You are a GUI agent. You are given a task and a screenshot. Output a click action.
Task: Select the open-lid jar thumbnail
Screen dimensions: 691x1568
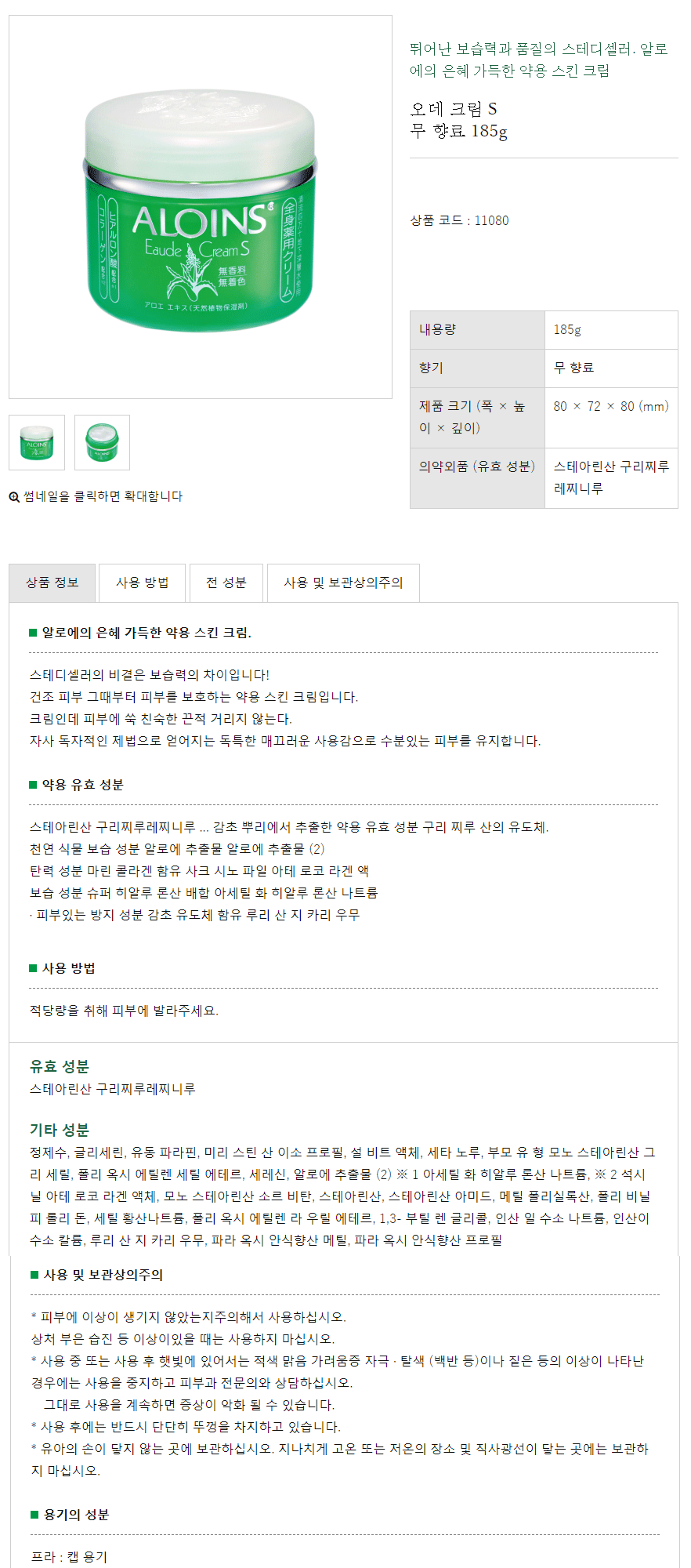102,443
